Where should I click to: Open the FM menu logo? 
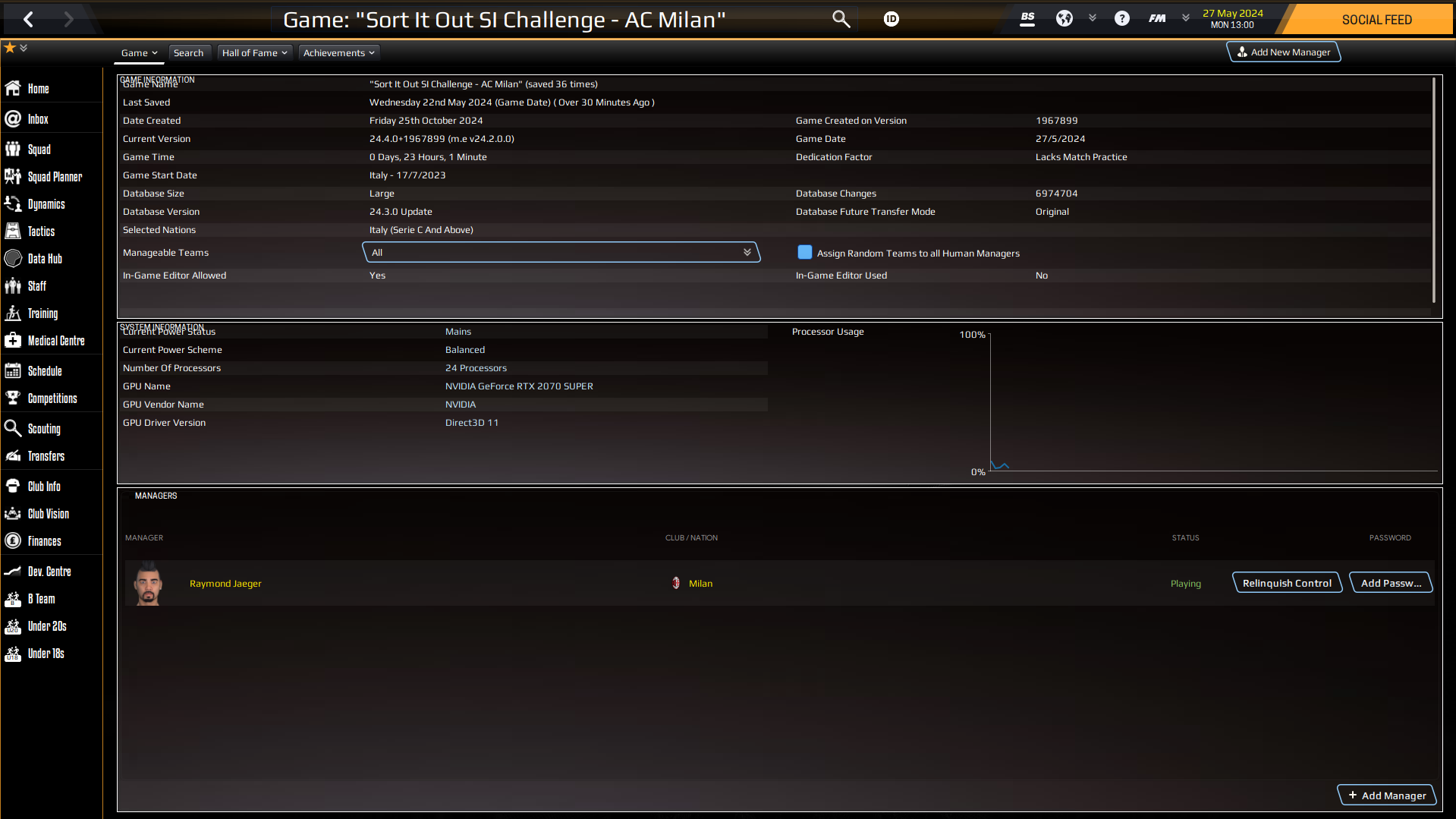(x=1157, y=19)
